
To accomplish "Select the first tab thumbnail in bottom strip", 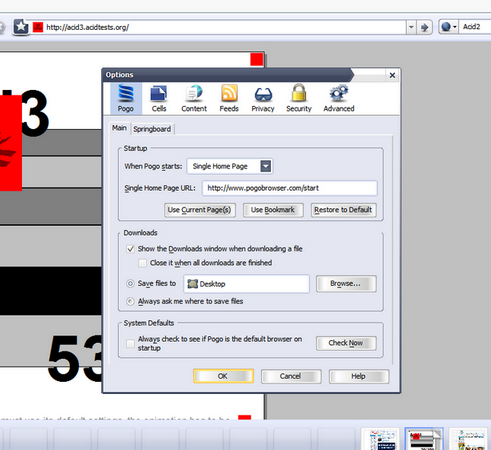I will click(380, 439).
